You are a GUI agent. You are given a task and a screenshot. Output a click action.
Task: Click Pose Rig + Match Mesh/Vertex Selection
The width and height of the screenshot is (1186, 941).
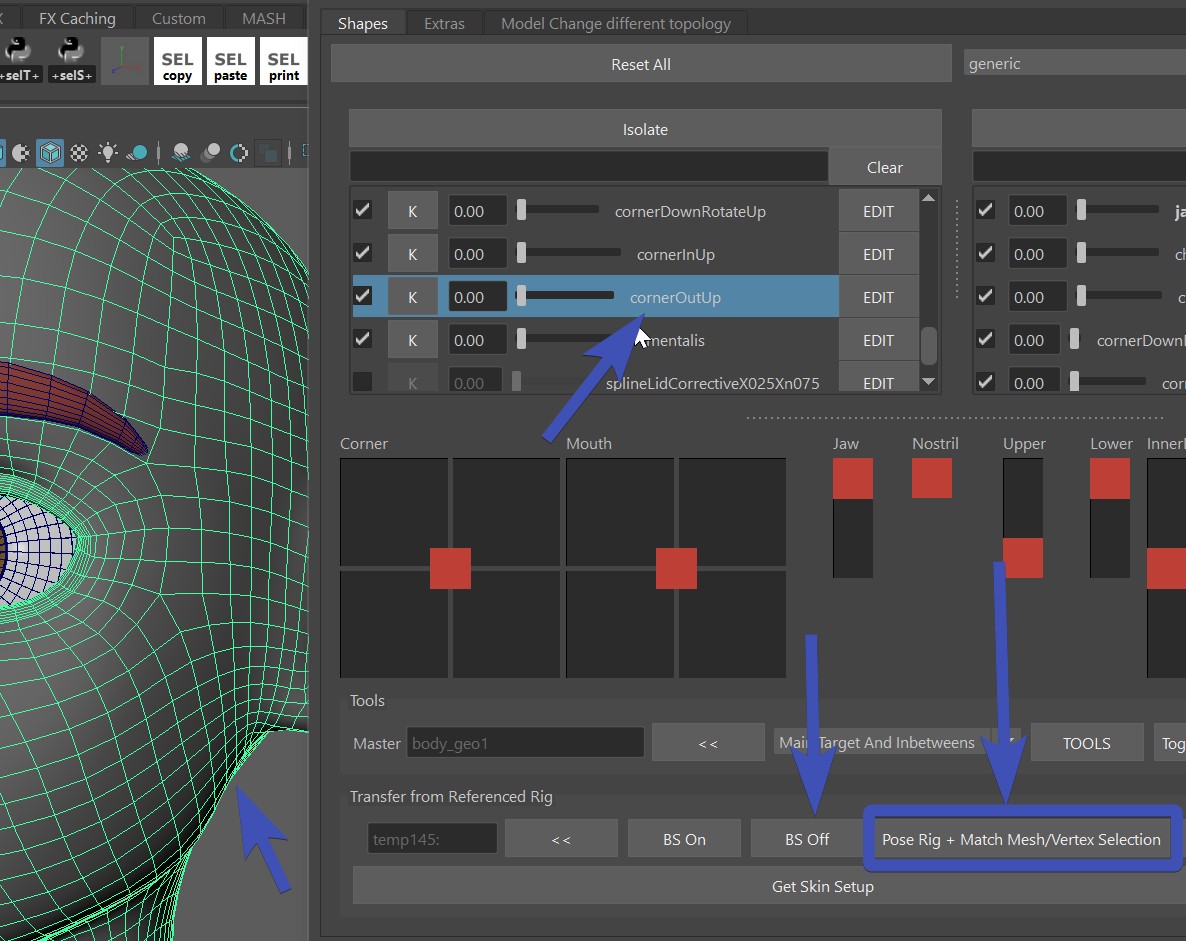(x=1021, y=840)
